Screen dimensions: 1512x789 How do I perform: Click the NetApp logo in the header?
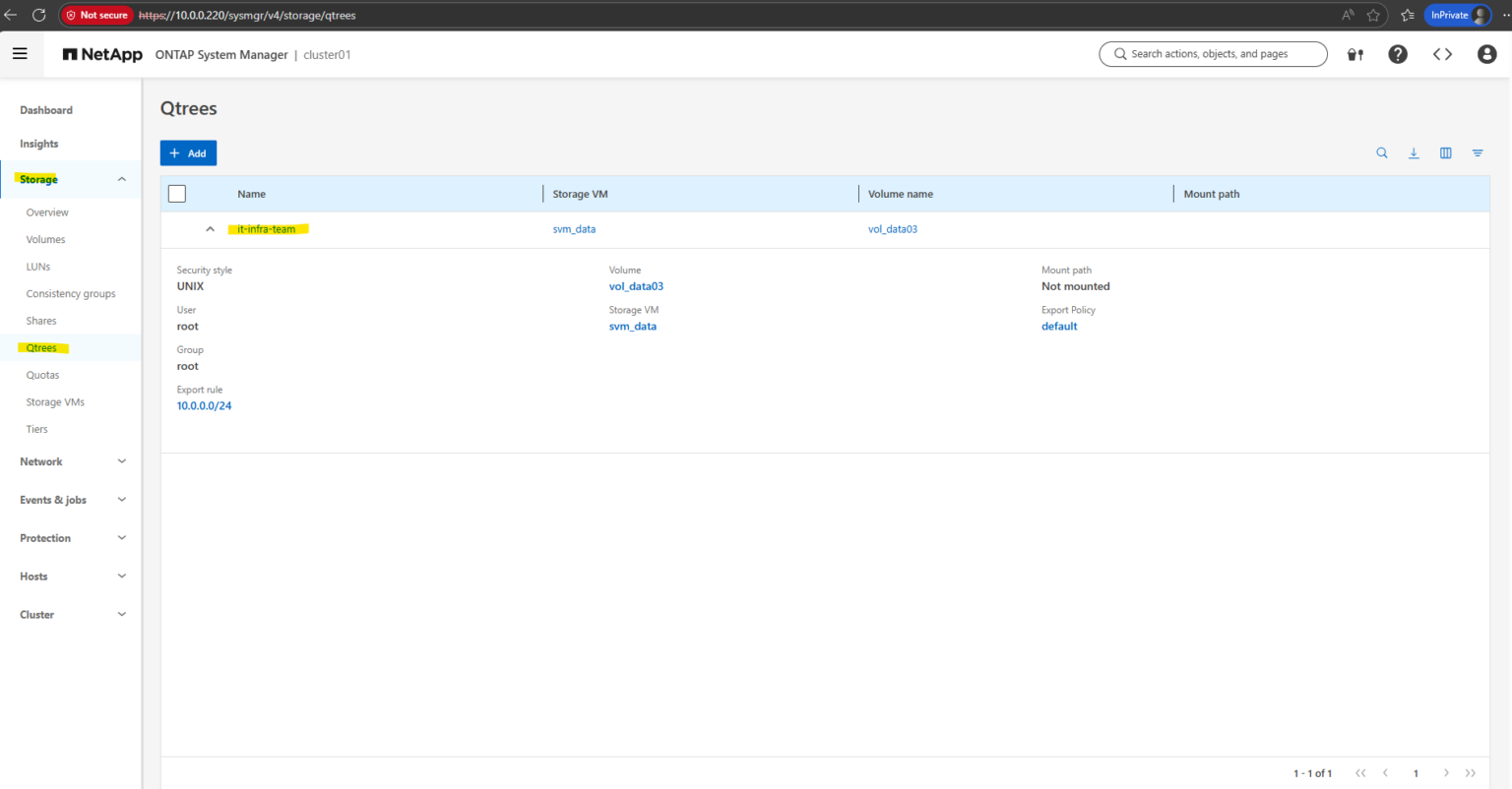pyautogui.click(x=101, y=54)
